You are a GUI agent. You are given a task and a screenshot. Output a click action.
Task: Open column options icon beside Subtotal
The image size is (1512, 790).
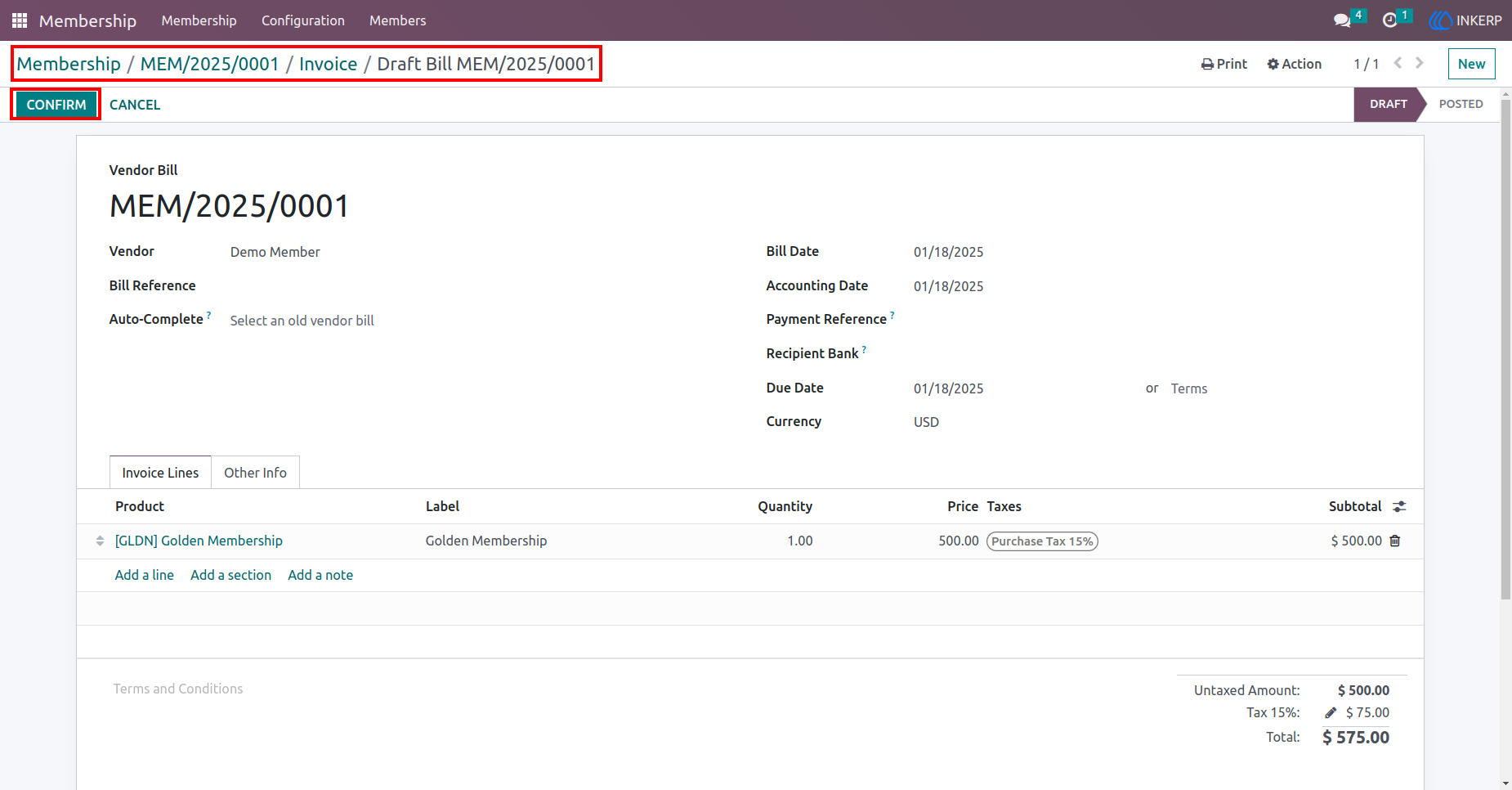[x=1399, y=506]
